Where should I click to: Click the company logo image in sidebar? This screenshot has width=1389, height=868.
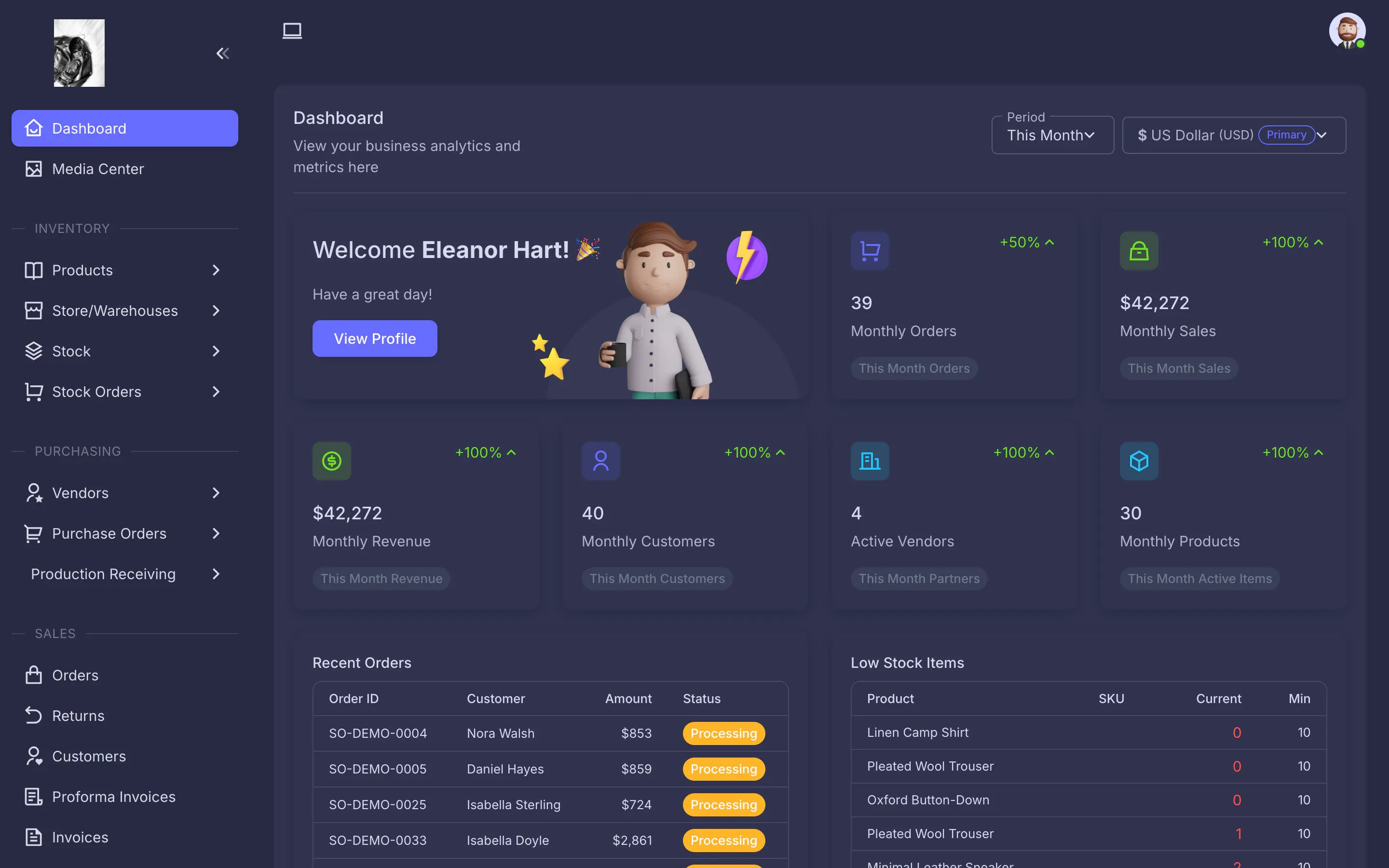tap(79, 53)
